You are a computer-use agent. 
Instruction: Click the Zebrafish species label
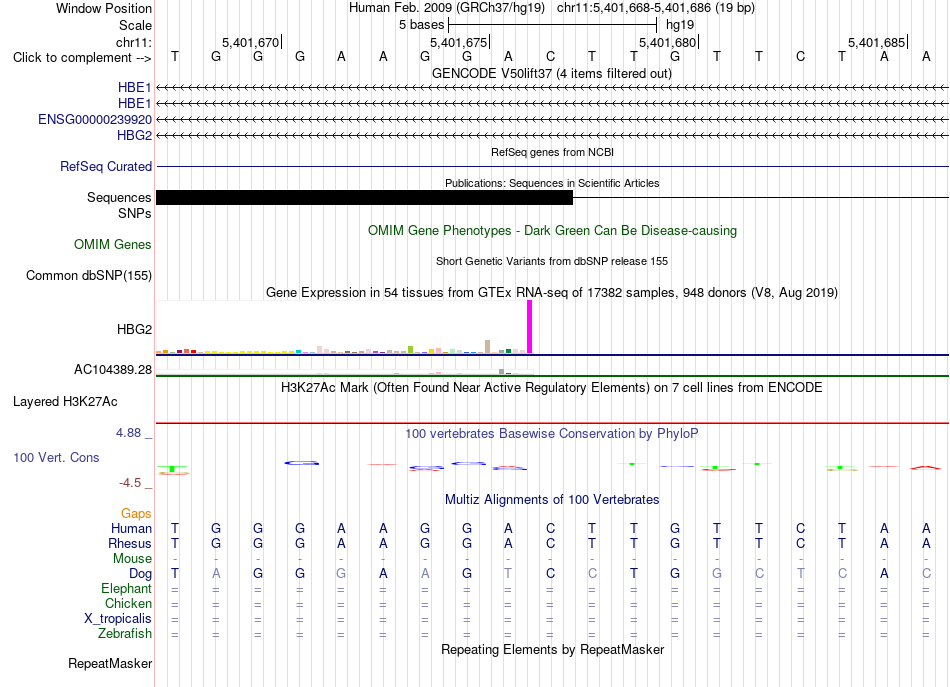pos(125,634)
